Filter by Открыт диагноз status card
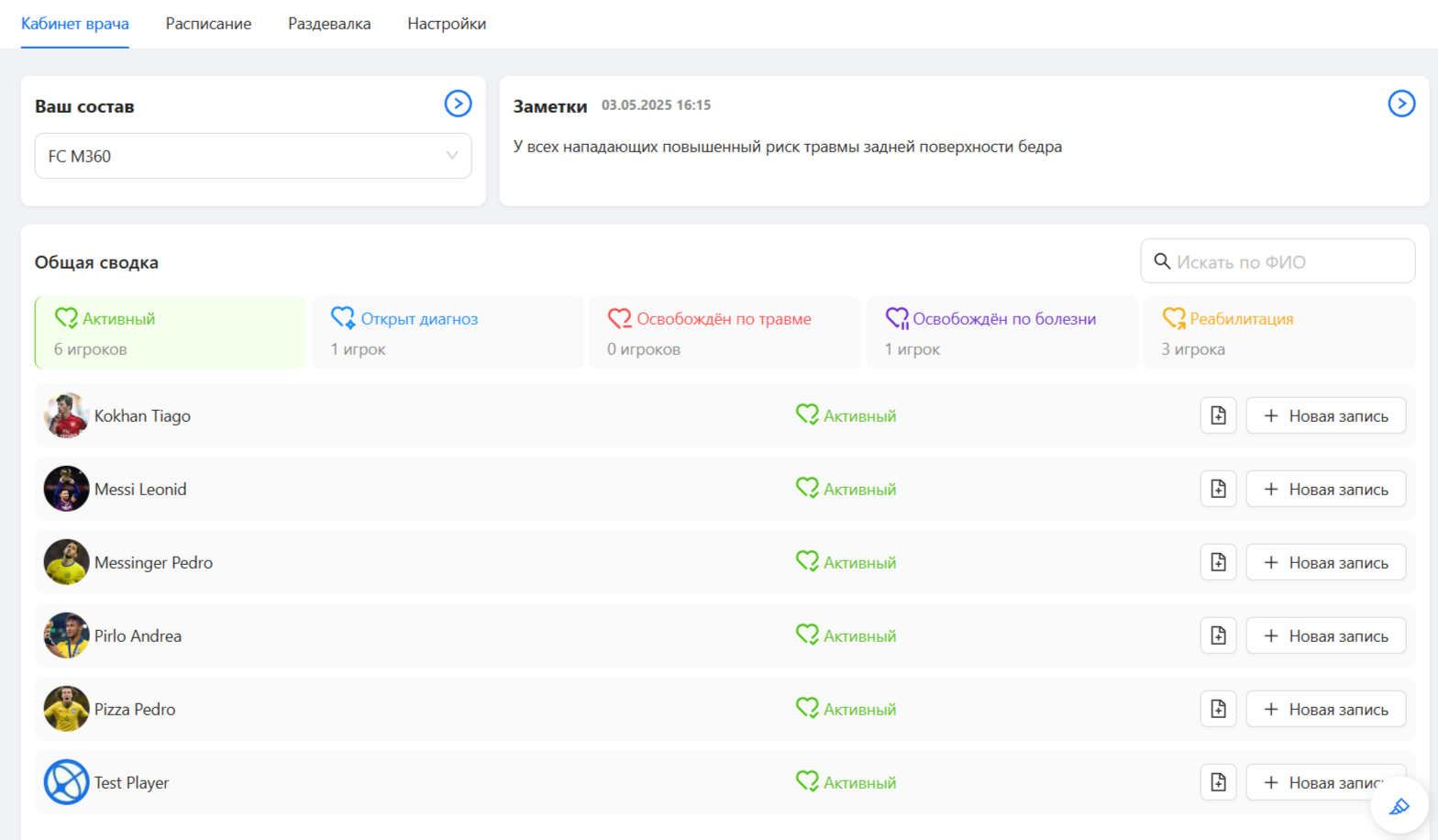 (448, 333)
